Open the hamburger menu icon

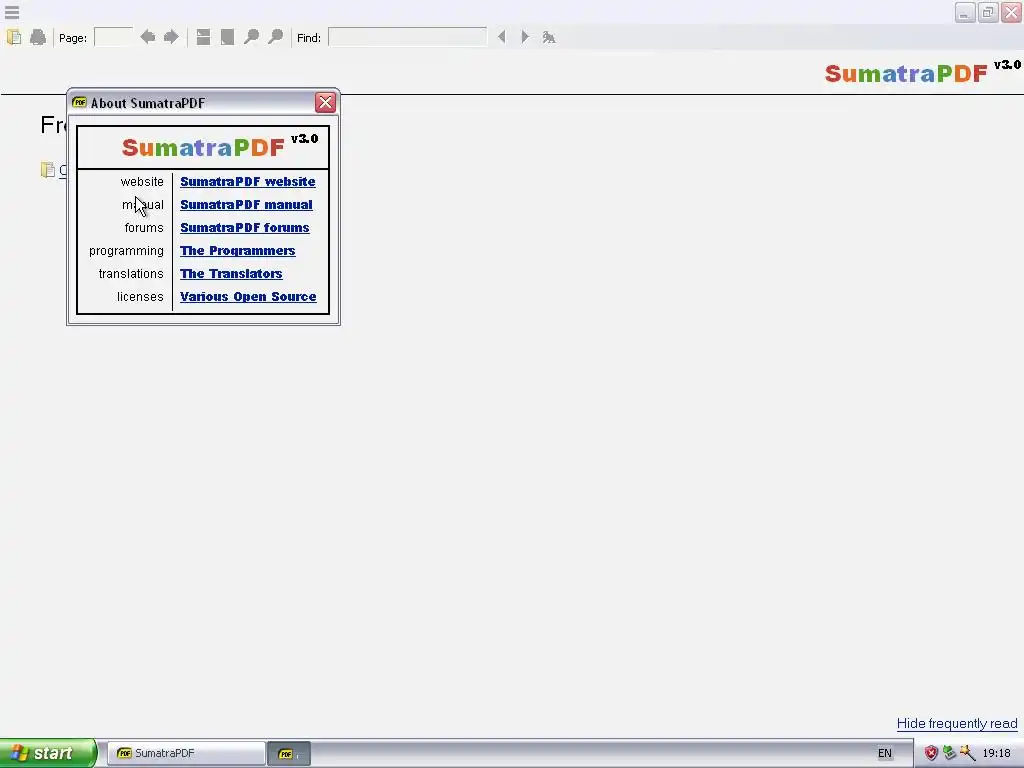12,12
